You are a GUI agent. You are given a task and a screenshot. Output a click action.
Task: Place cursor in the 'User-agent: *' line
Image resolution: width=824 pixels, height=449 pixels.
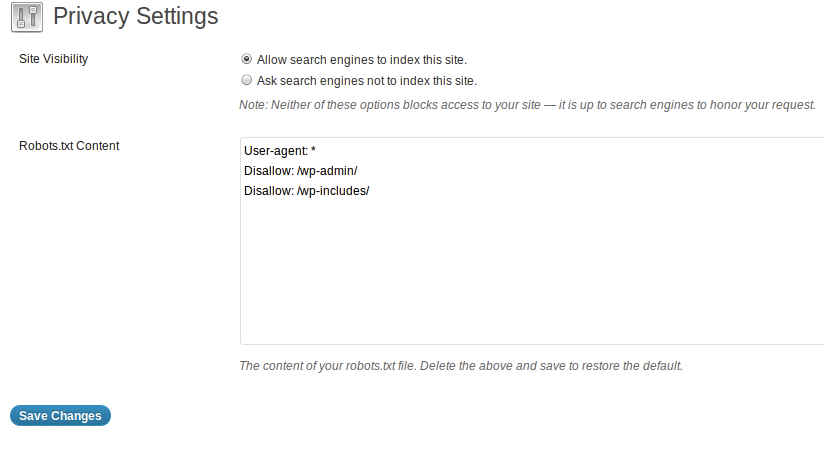pos(280,151)
